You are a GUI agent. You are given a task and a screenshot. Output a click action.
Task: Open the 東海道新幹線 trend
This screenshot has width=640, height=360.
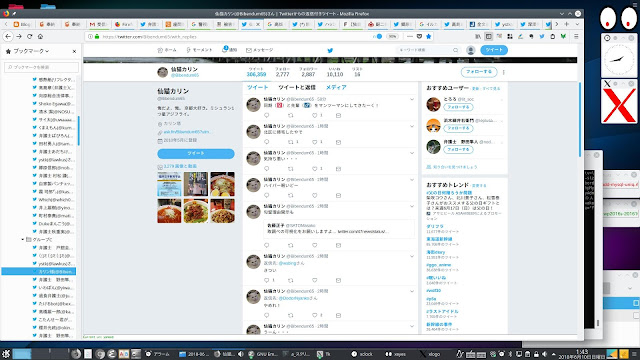pos(439,239)
